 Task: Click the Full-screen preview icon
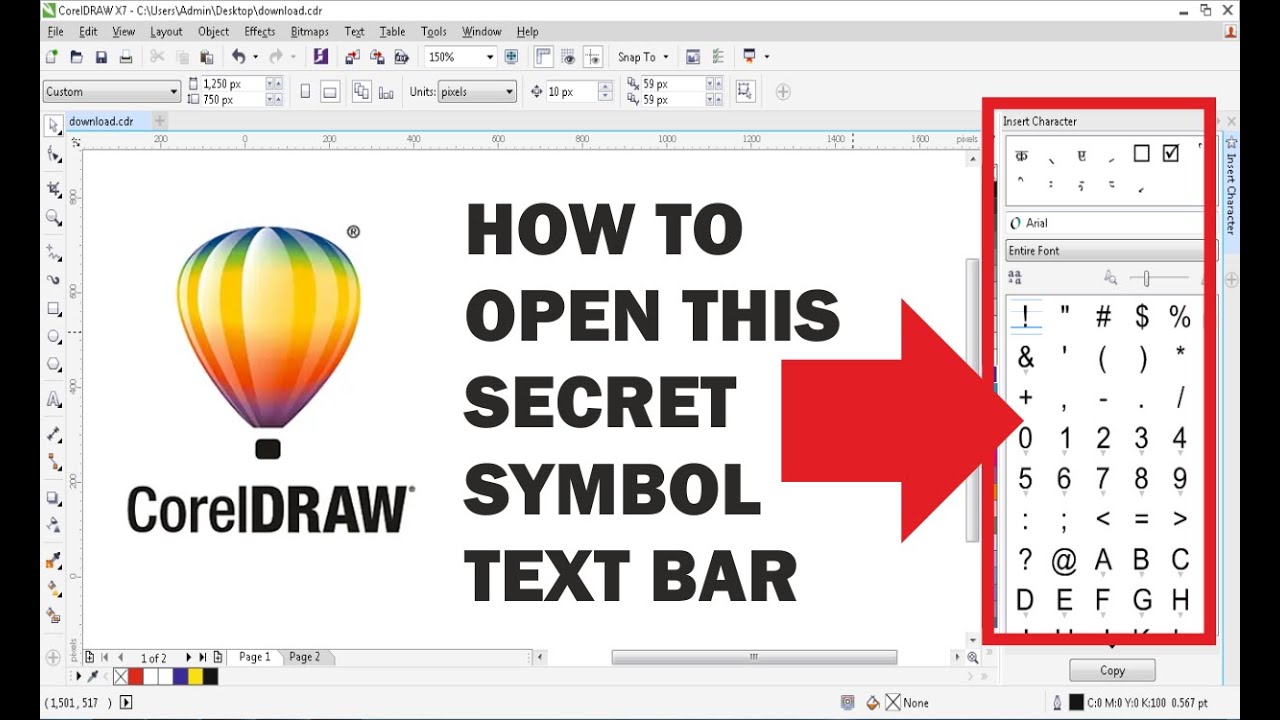tap(512, 57)
